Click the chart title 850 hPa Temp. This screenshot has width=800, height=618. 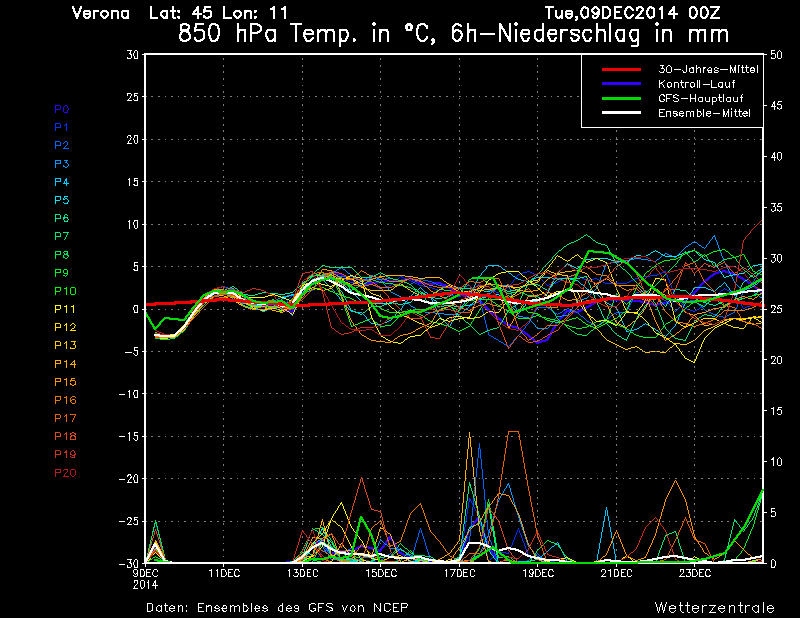453,34
